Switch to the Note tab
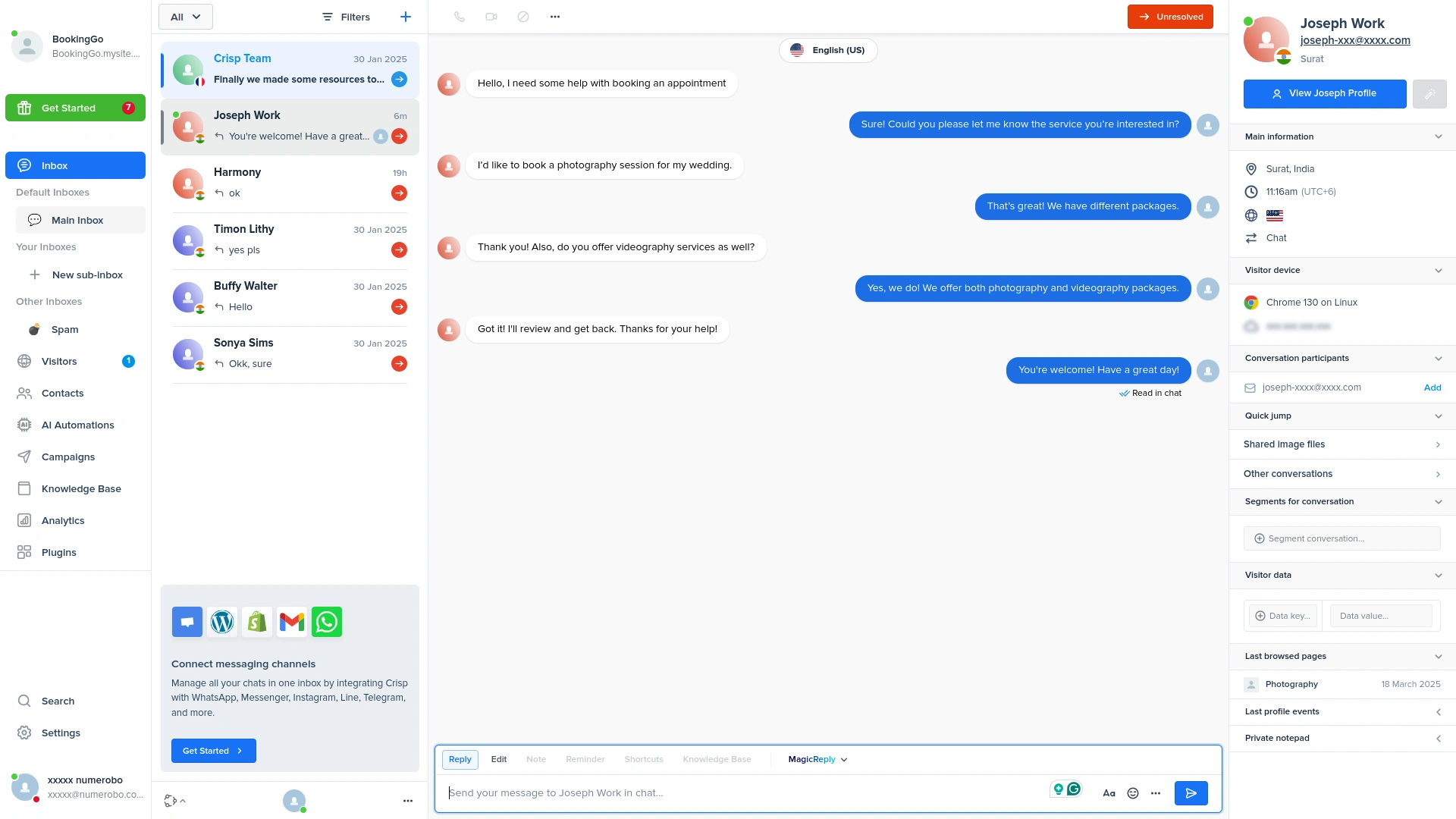 [536, 759]
